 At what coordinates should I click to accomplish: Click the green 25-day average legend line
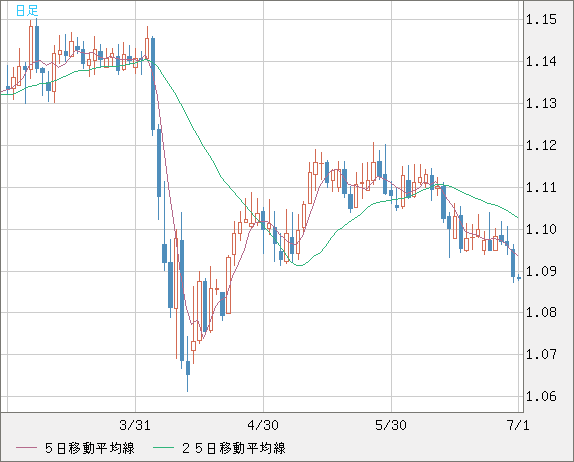pyautogui.click(x=163, y=448)
